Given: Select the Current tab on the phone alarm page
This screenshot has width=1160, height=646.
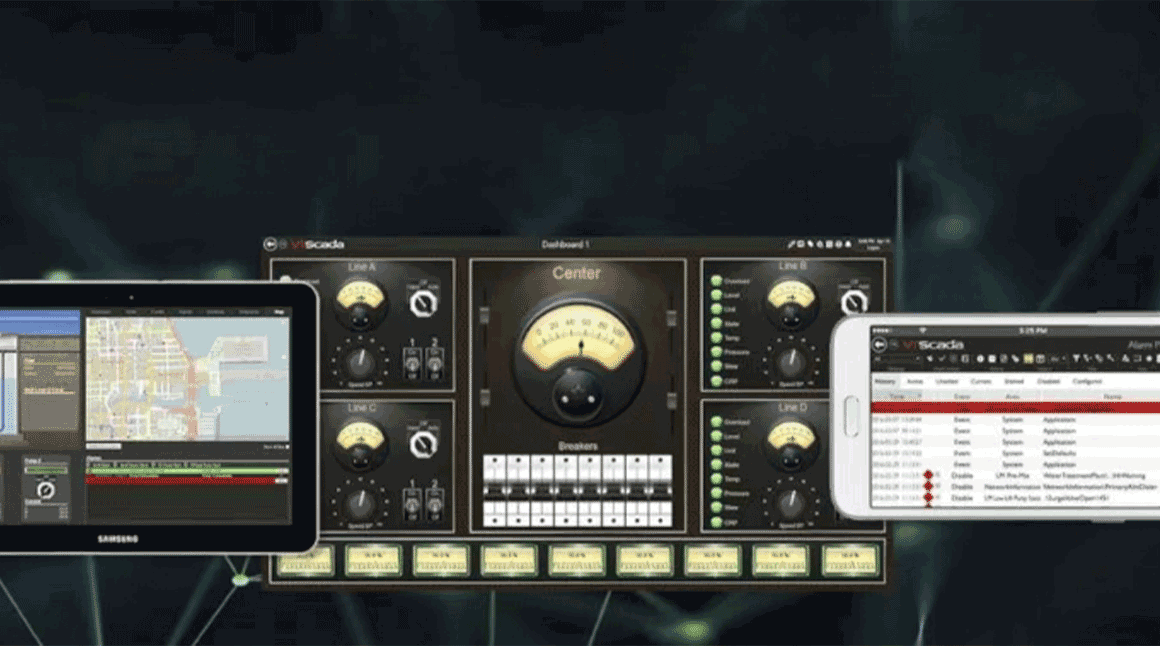Looking at the screenshot, I should 981,382.
